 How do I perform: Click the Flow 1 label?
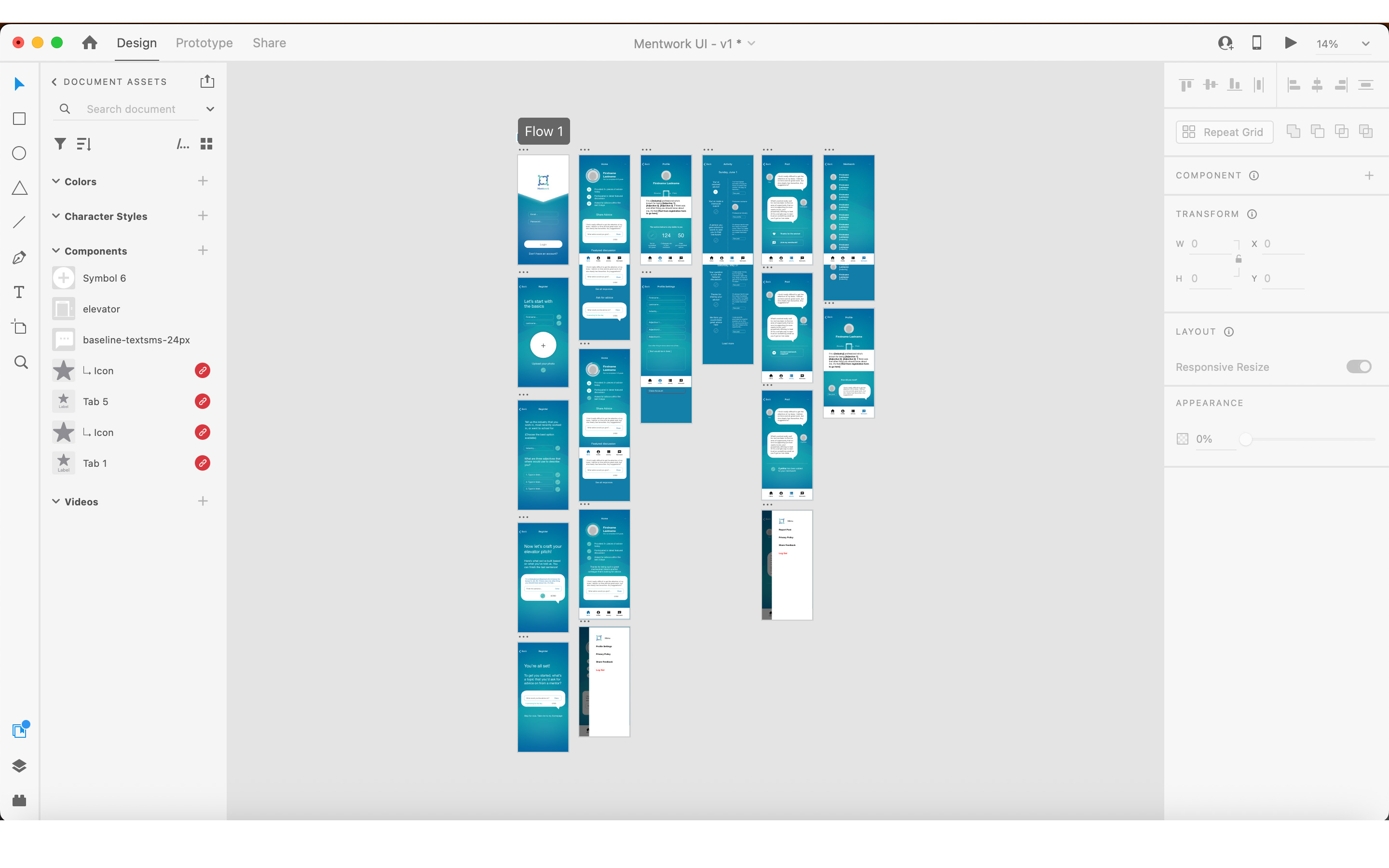pyautogui.click(x=544, y=132)
